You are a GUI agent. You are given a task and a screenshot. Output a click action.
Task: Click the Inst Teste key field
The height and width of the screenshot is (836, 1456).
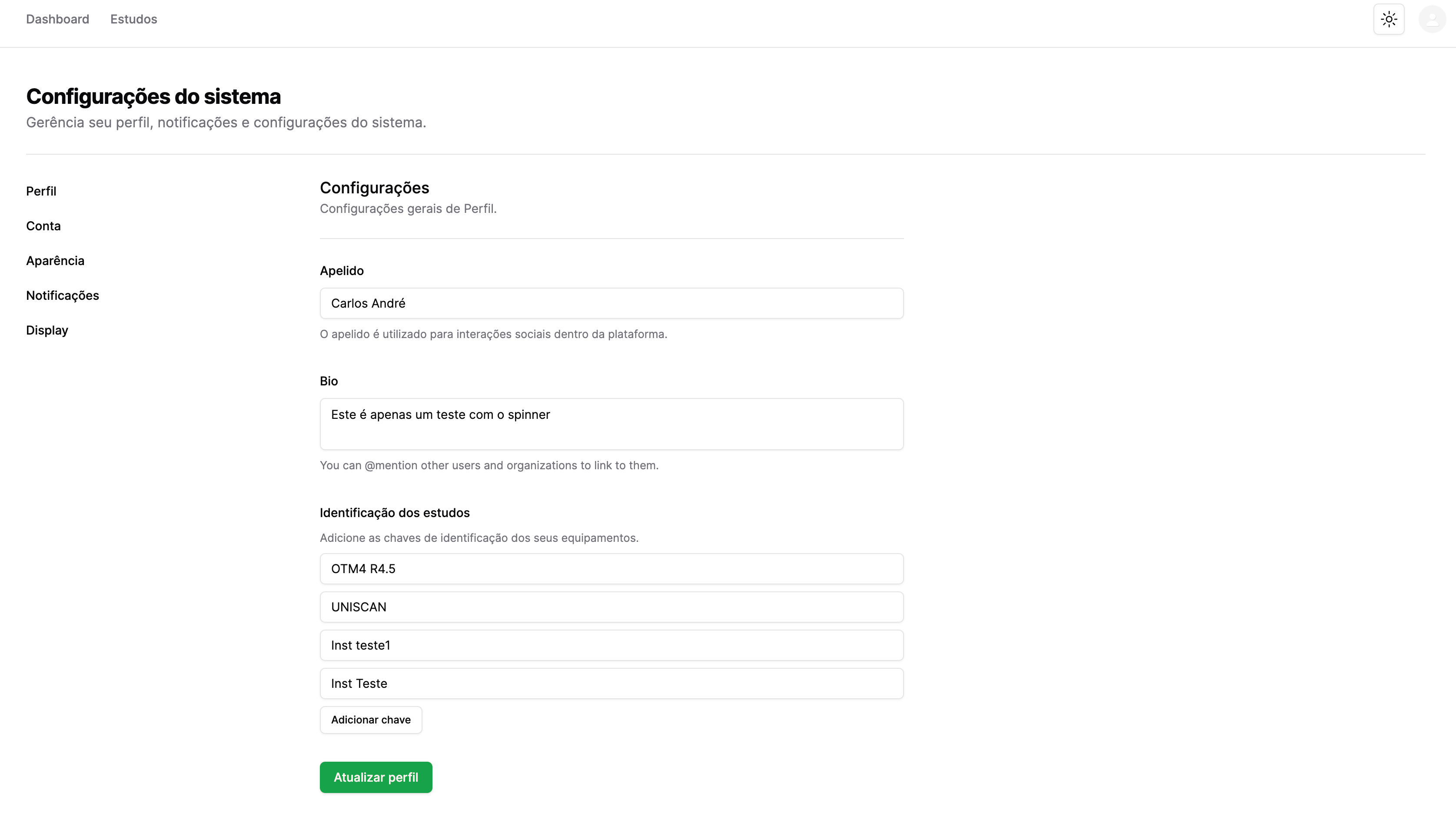[611, 683]
